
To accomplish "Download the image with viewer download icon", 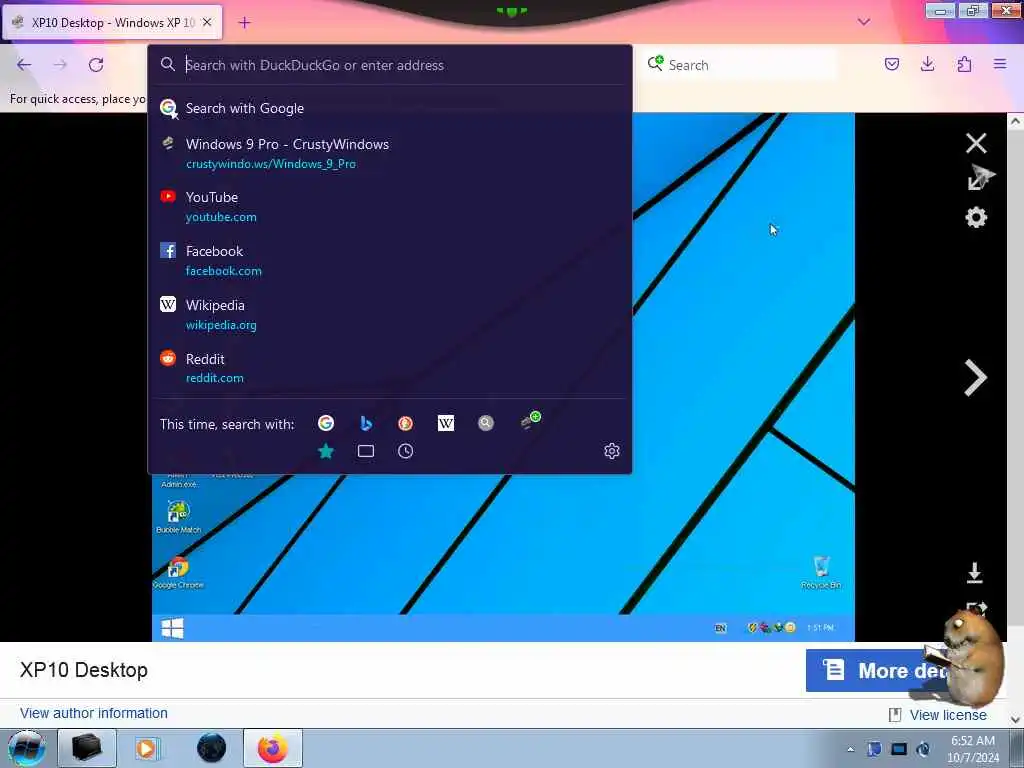I will 974,573.
